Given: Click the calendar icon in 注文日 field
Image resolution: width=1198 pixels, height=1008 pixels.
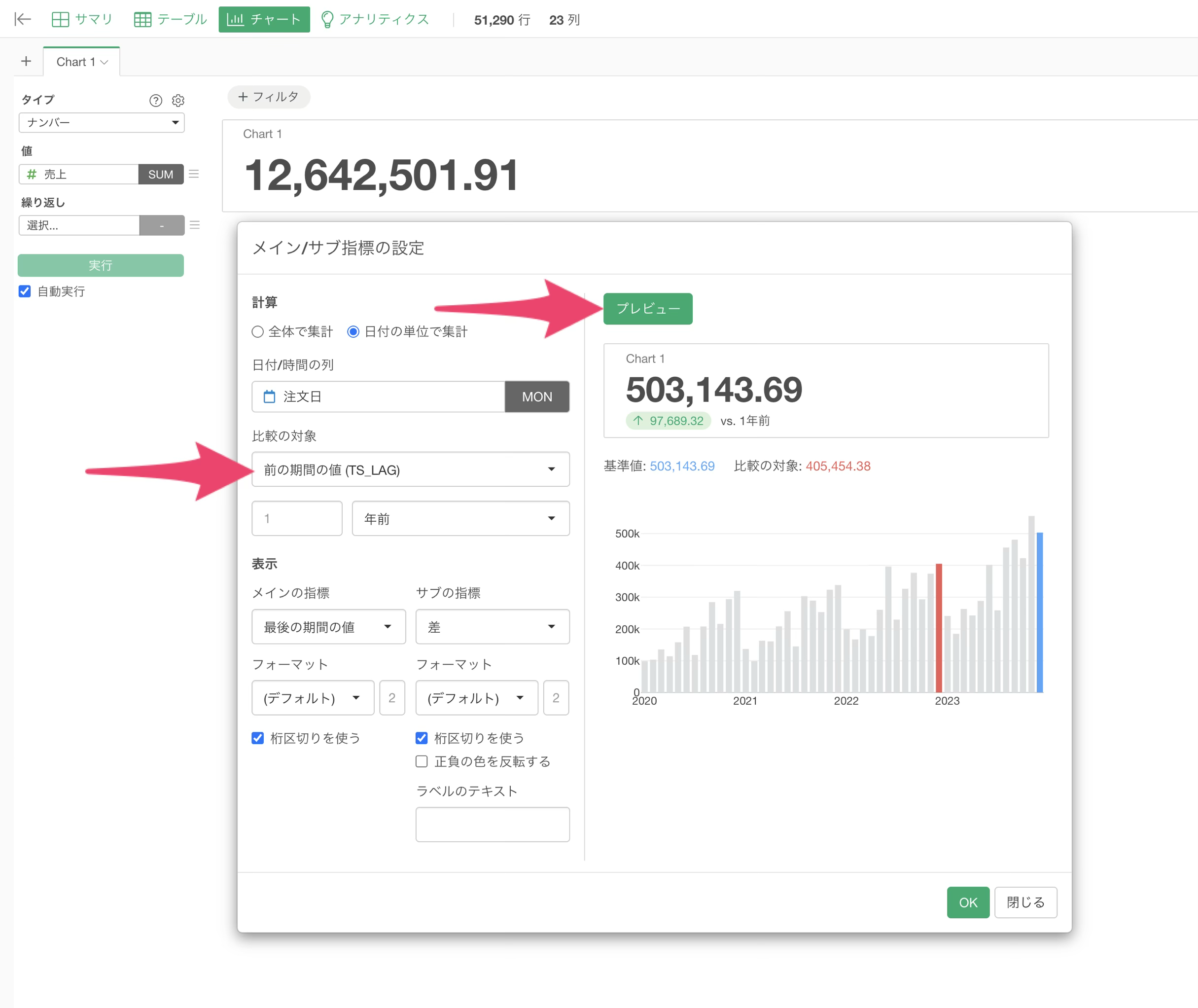Looking at the screenshot, I should coord(269,396).
